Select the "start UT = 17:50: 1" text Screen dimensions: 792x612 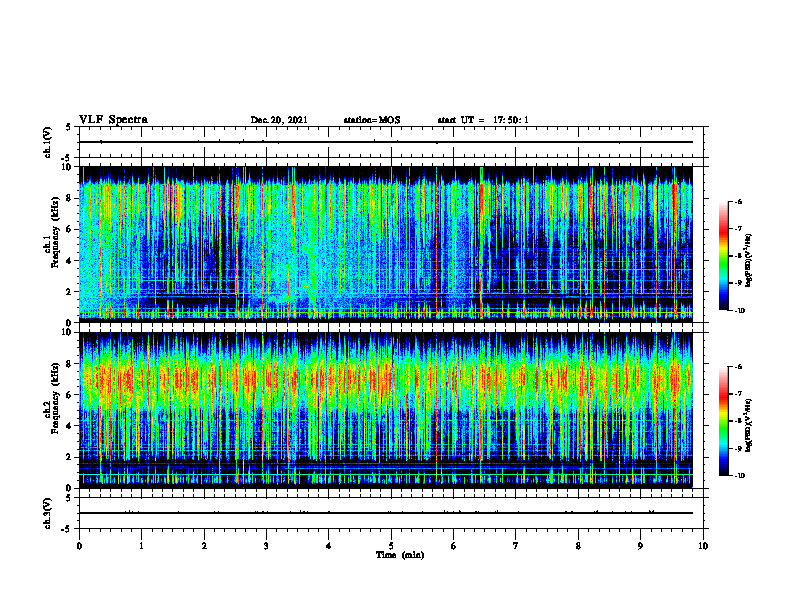[483, 120]
